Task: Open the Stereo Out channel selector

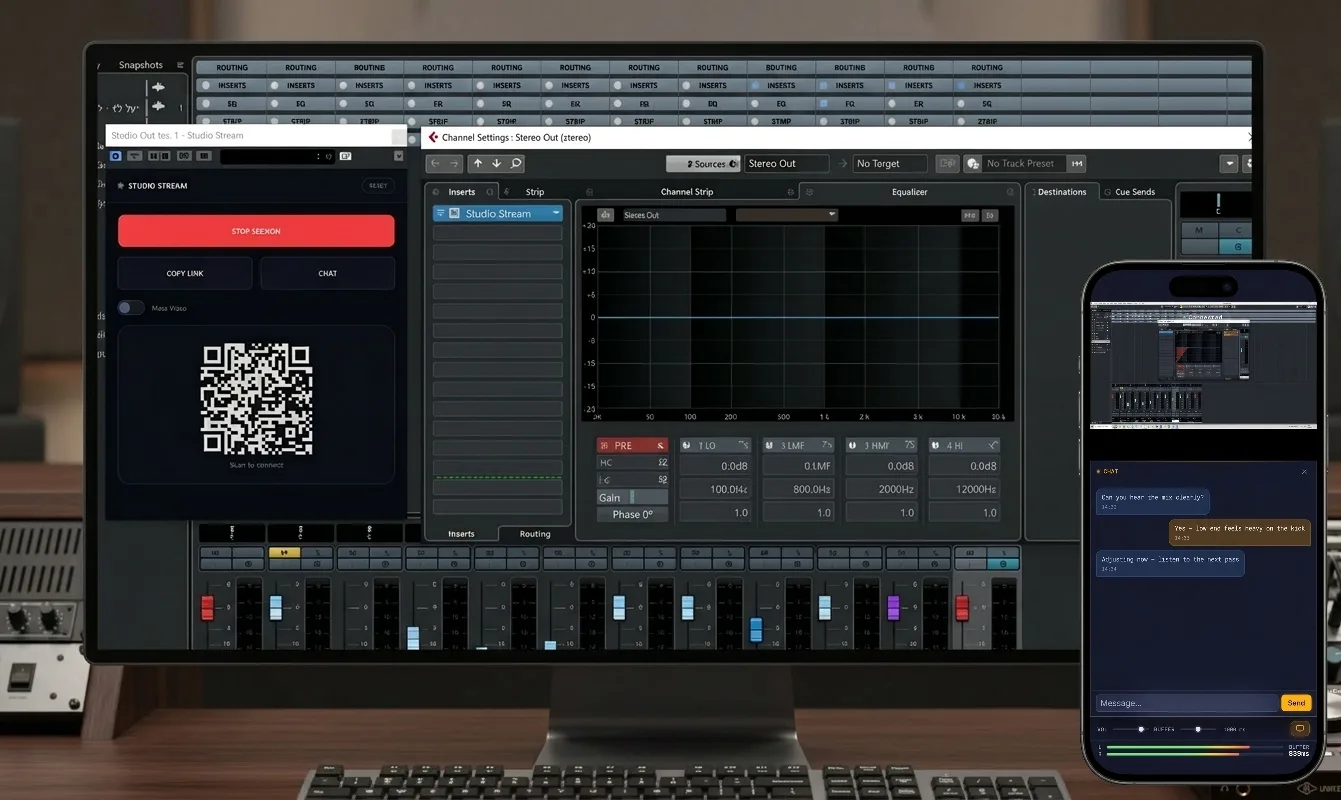Action: (787, 163)
